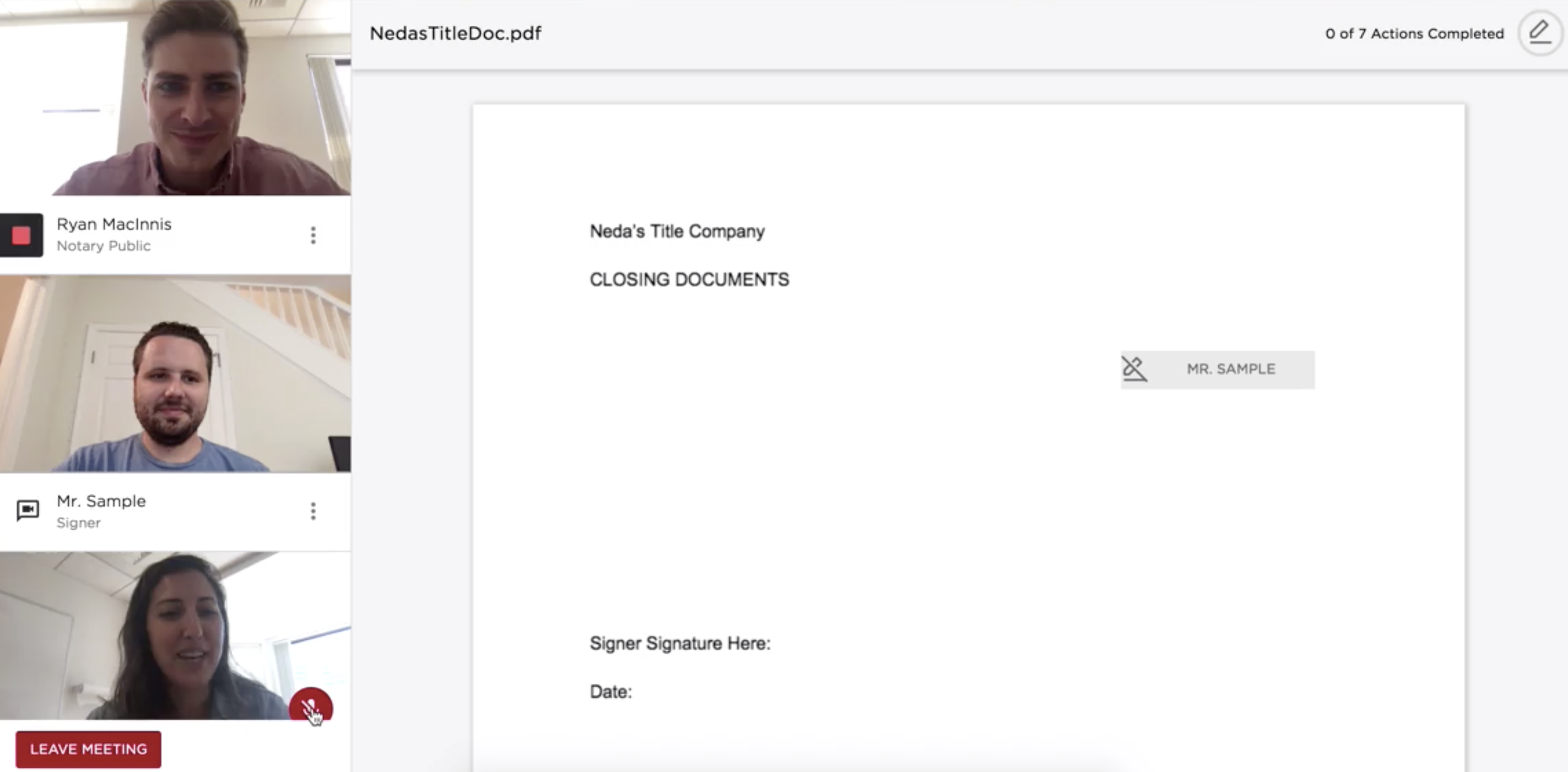Click the 'Notary Public' role label
The height and width of the screenshot is (772, 1568).
coord(104,246)
